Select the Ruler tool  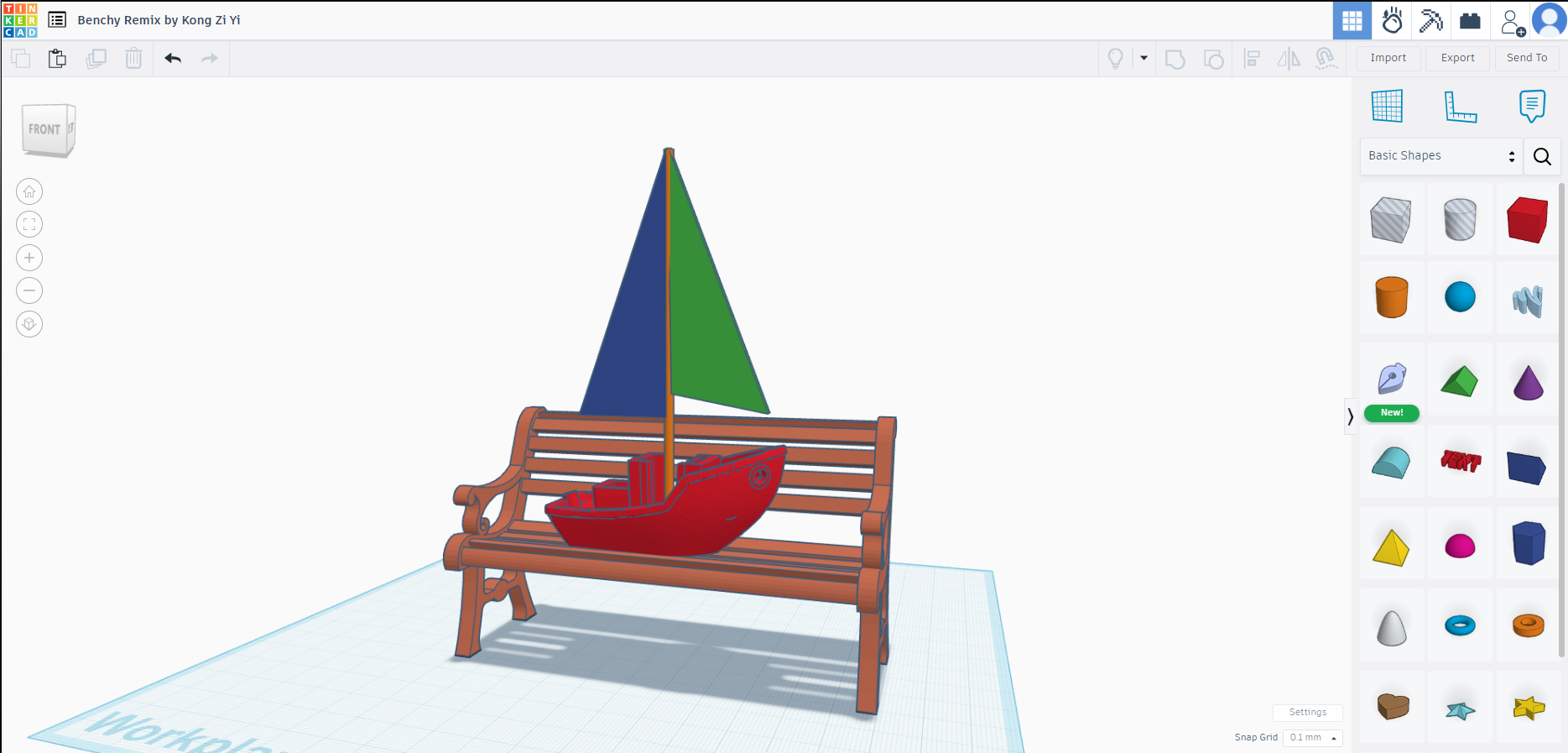(1460, 107)
